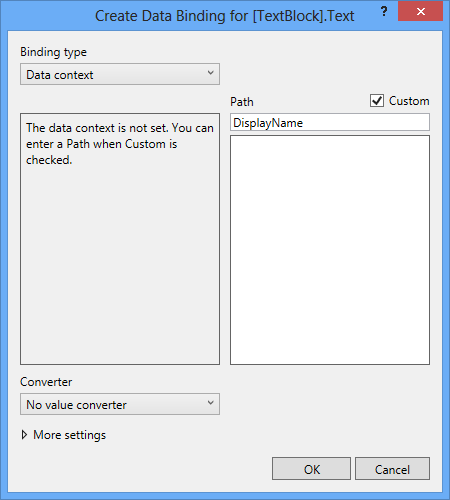The height and width of the screenshot is (500, 450).
Task: Click the Path label
Action: (x=242, y=102)
